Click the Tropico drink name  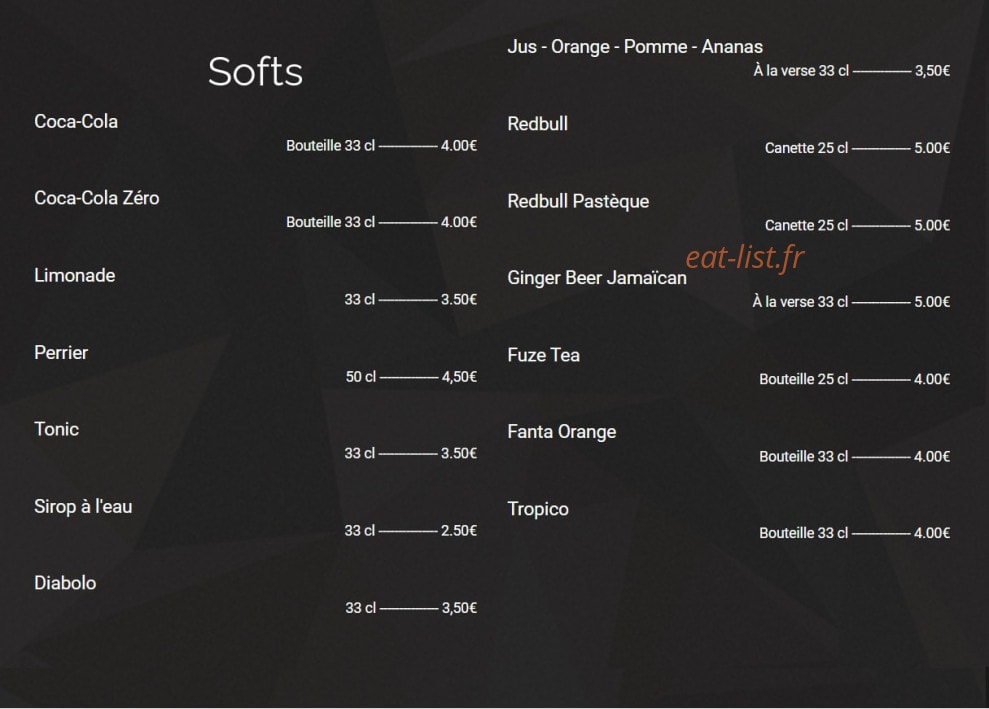click(x=538, y=509)
